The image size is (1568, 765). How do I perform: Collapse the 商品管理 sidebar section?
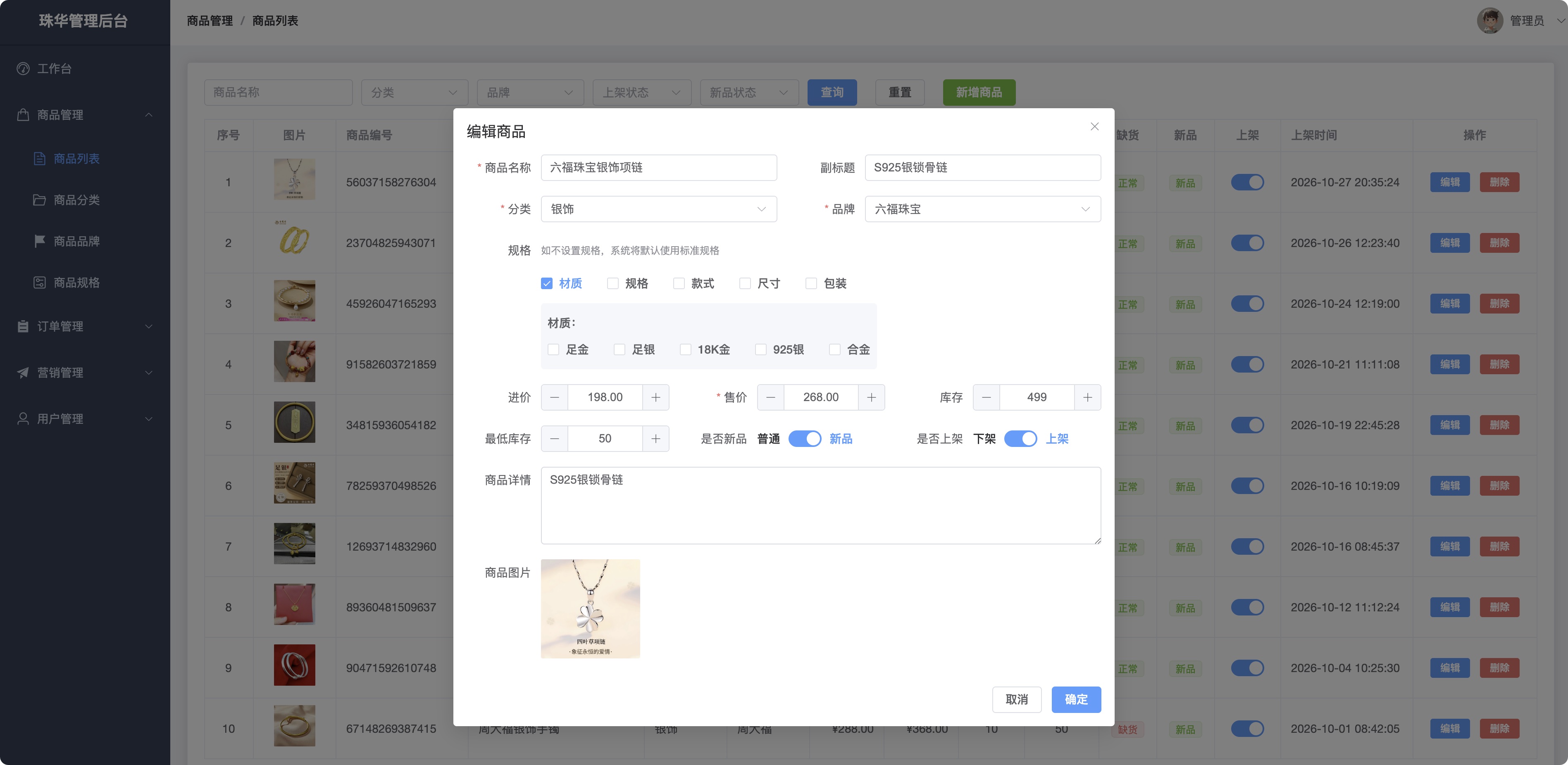(148, 114)
